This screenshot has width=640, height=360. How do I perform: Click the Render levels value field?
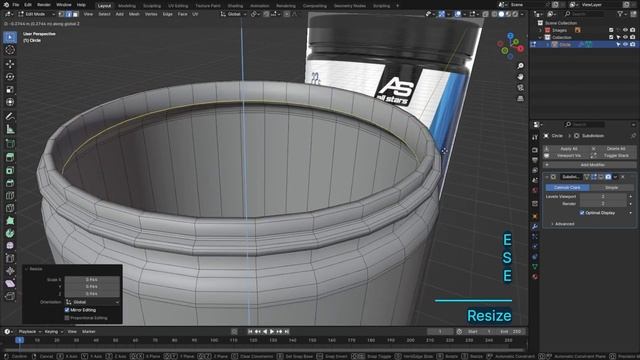(x=603, y=204)
